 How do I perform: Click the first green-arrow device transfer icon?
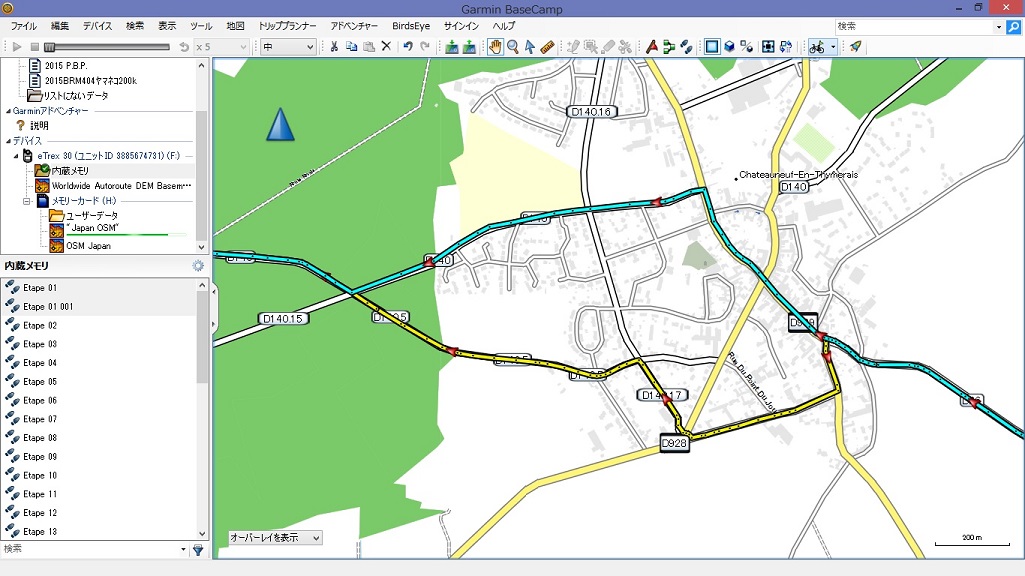point(452,46)
